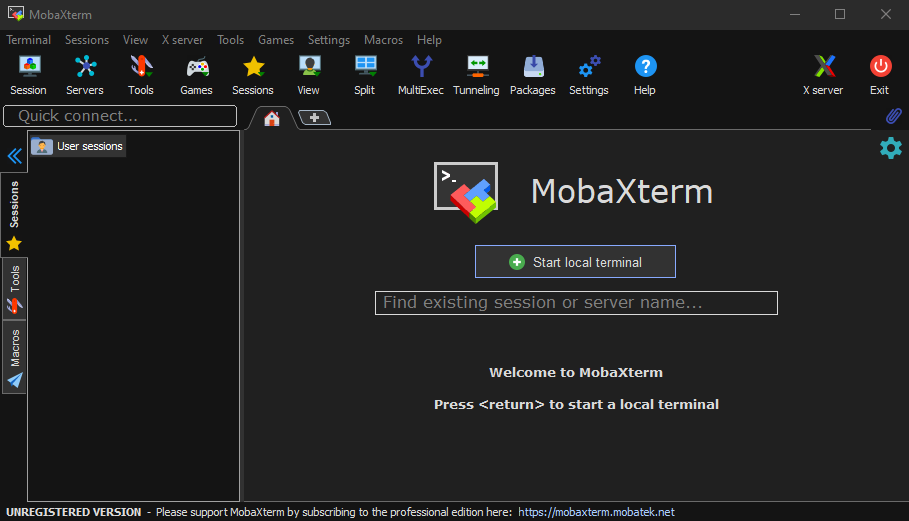Open the teal gear settings icon
The image size is (909, 521).
tap(890, 148)
